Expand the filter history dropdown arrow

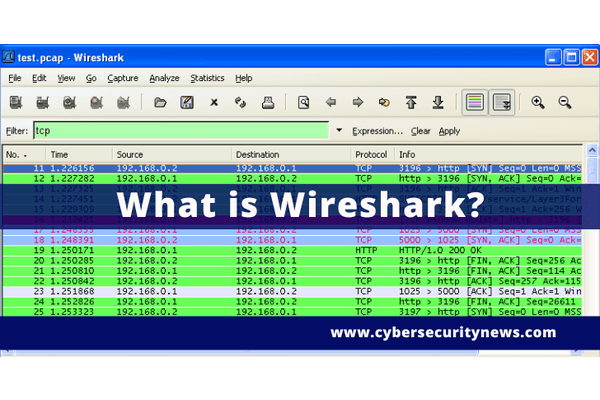coord(339,131)
